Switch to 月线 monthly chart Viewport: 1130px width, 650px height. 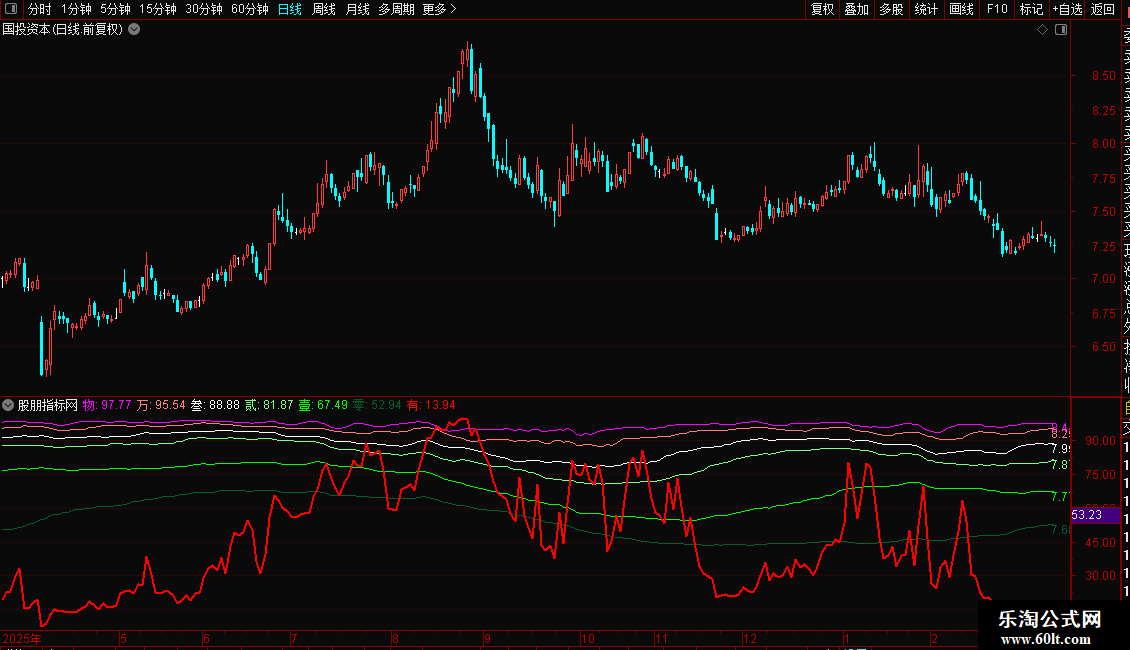[x=357, y=9]
